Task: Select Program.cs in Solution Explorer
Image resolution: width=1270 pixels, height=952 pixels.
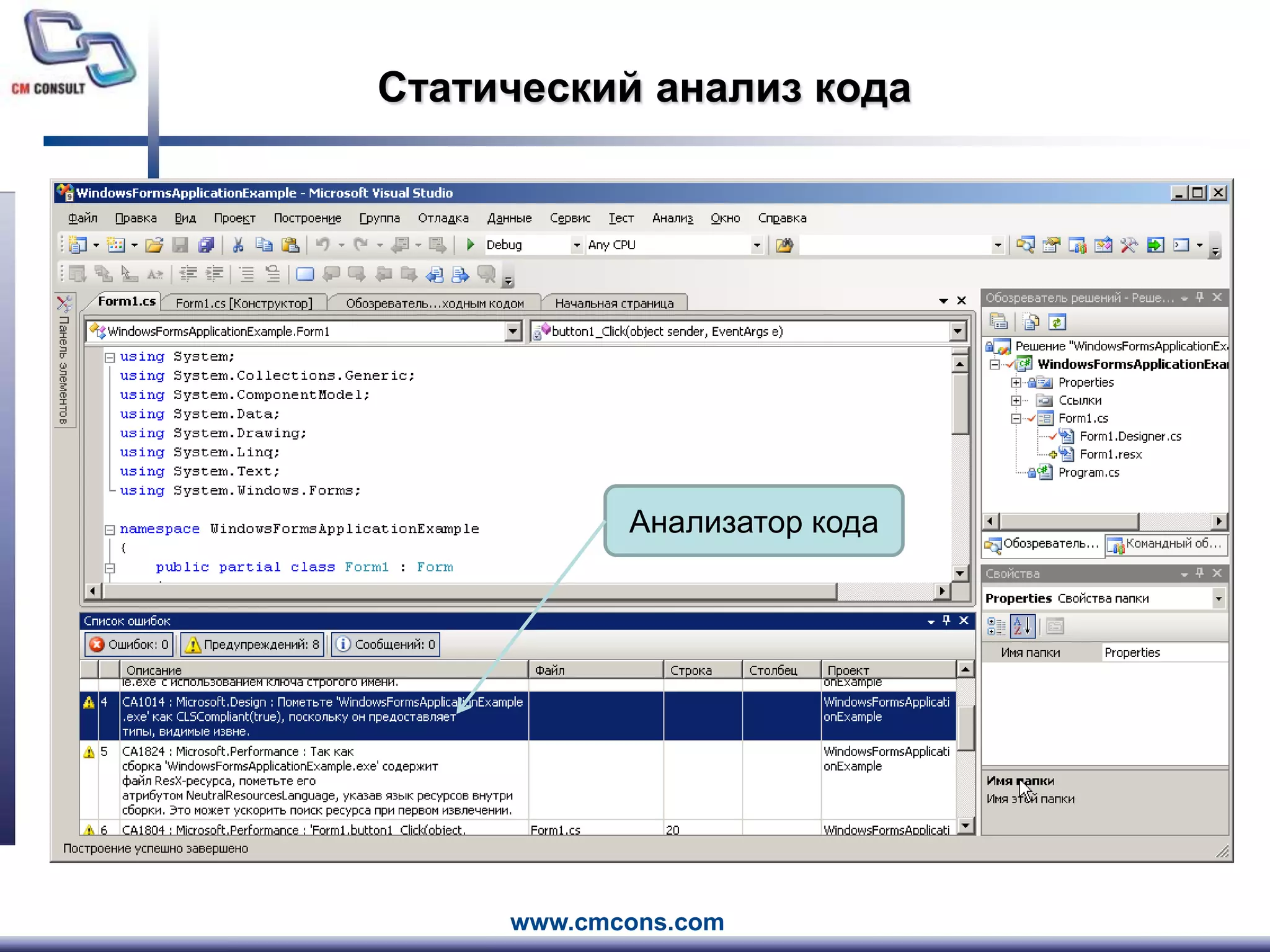Action: [1088, 473]
